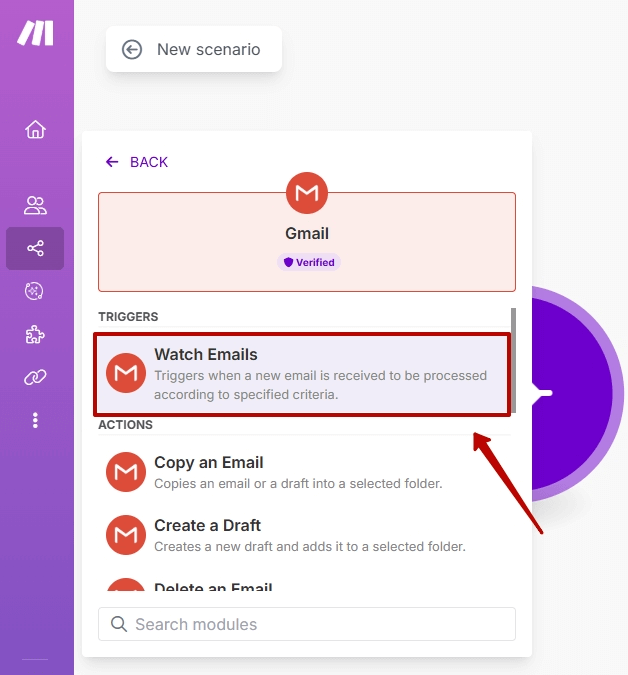Click the Make logo in sidebar
This screenshot has width=628, height=675.
(35, 33)
